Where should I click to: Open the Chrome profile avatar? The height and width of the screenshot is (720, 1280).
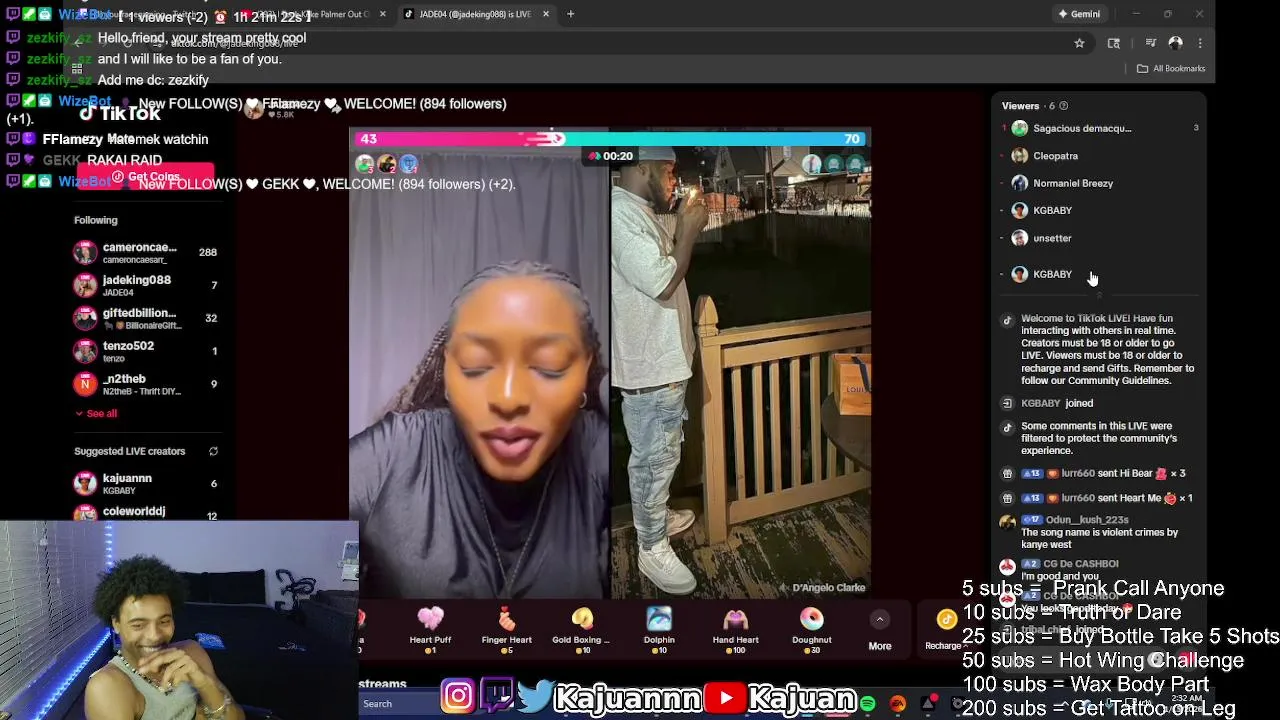pyautogui.click(x=1176, y=43)
